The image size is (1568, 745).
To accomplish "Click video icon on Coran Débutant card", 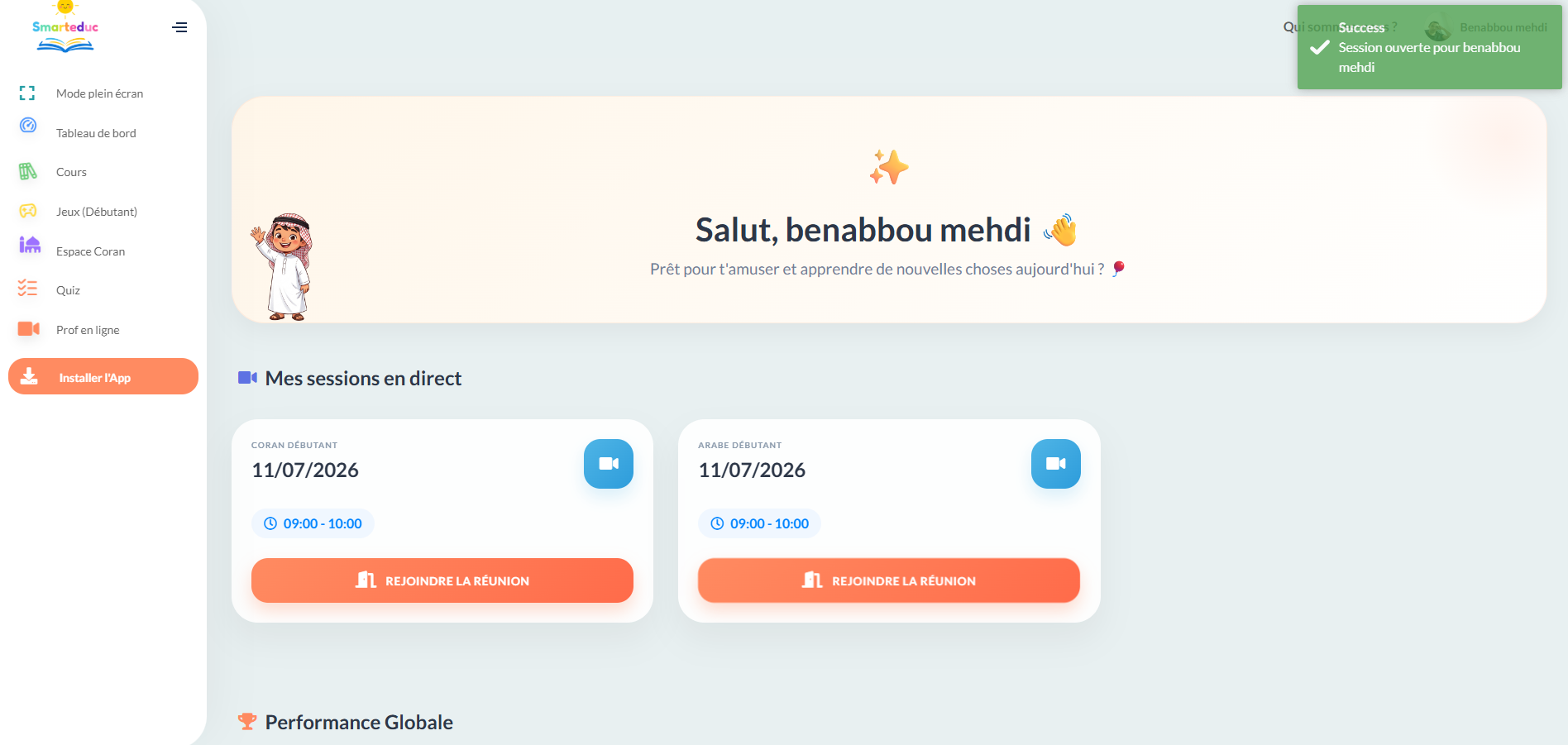I will coord(609,464).
